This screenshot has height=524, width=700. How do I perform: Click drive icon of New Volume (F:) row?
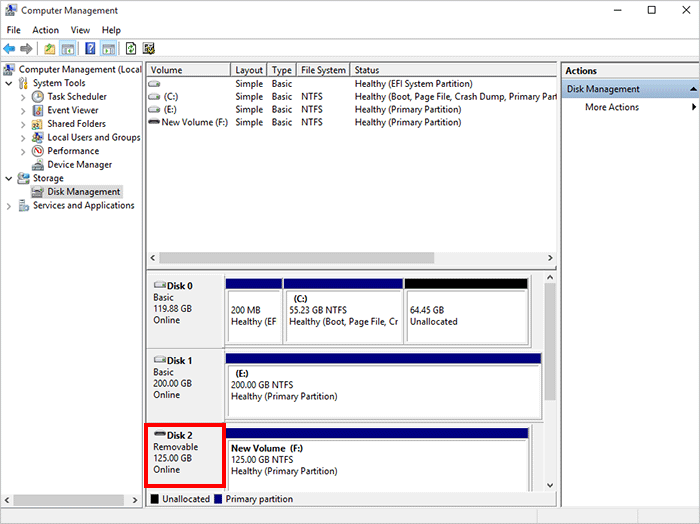[154, 122]
